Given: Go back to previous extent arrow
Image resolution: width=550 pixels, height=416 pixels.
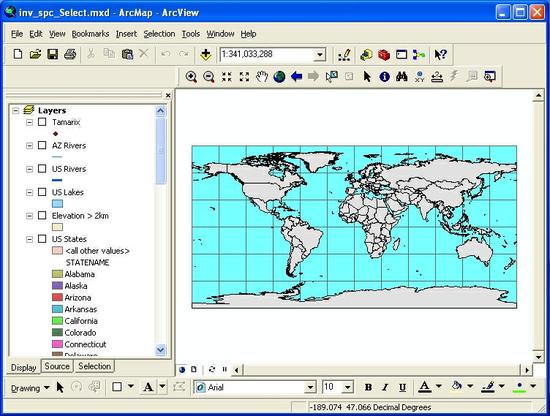Looking at the screenshot, I should click(x=296, y=76).
